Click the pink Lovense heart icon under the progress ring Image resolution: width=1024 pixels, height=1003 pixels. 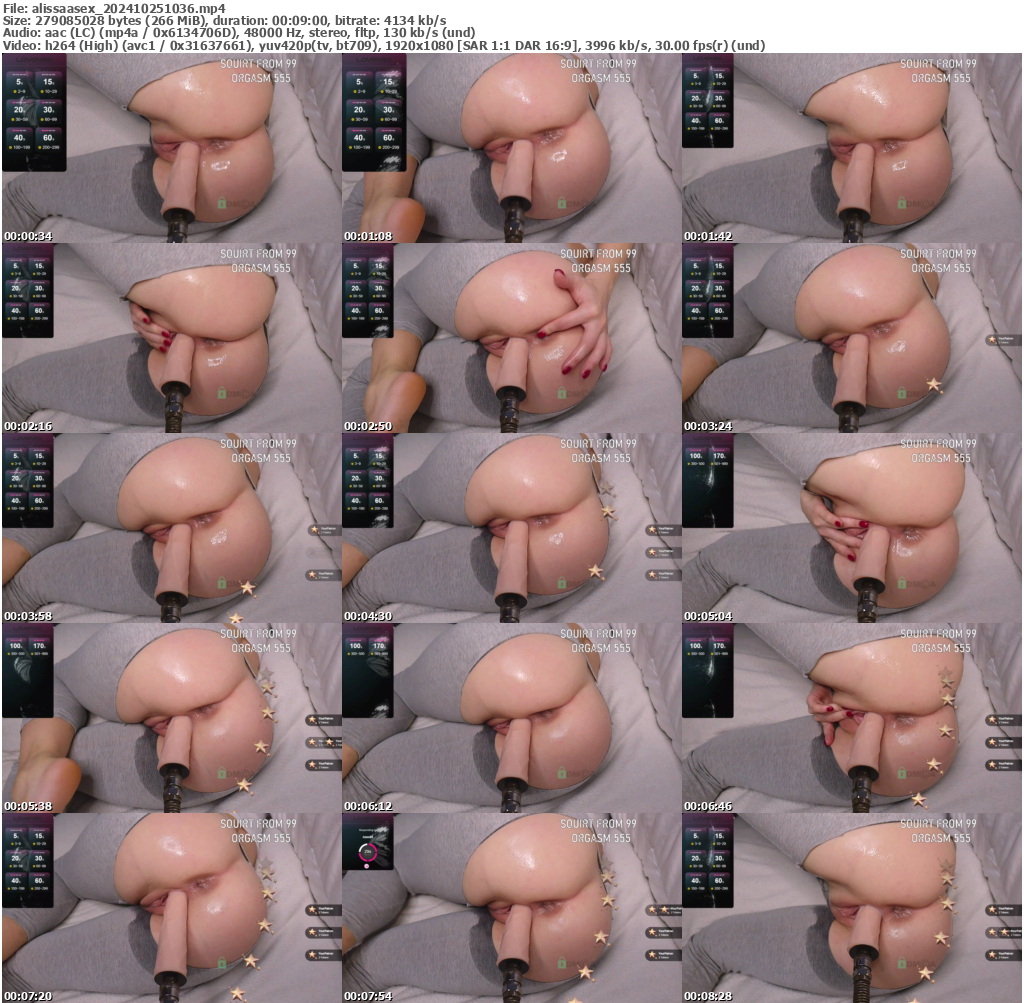pos(367,866)
